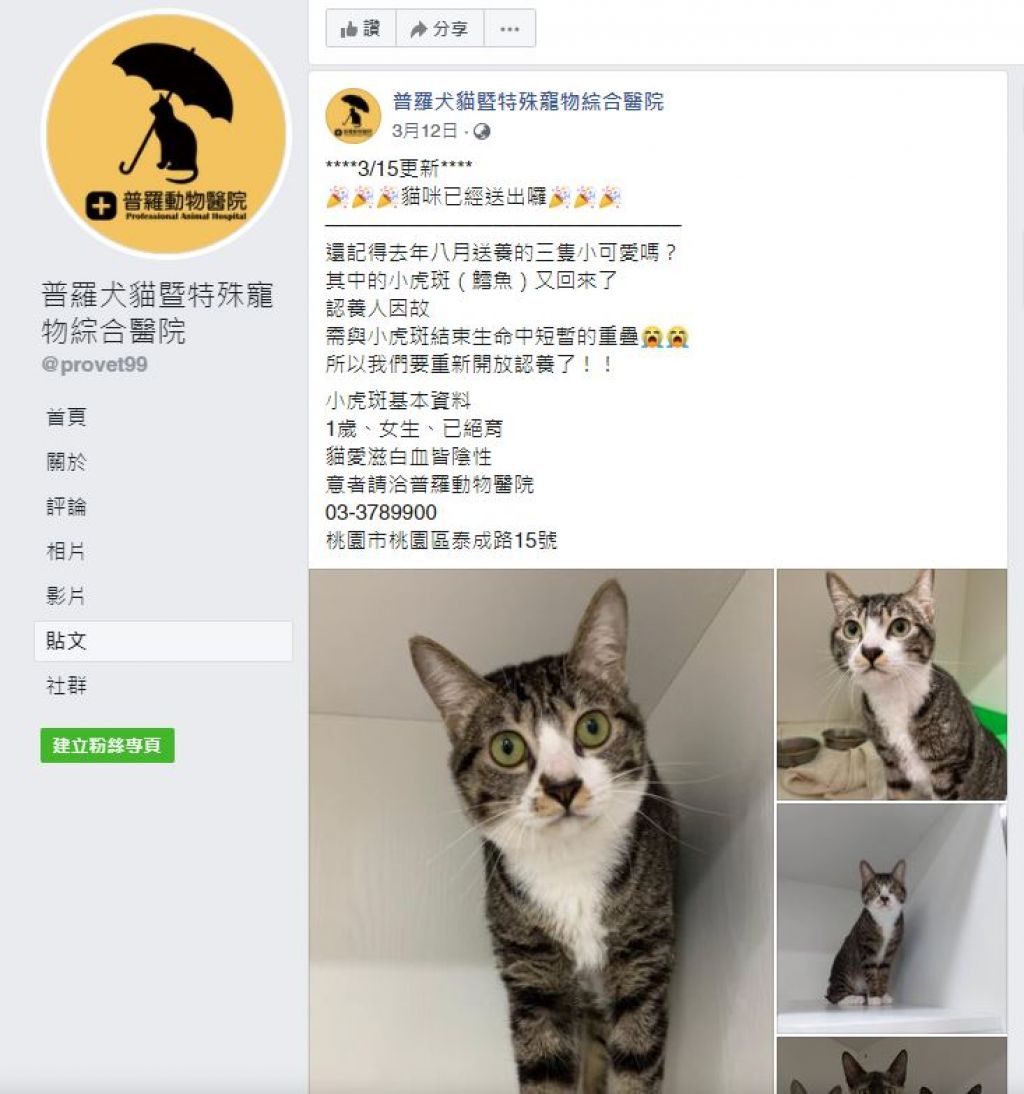Screen dimensions: 1024x1094
Task: Open the 3月12日 post timestamp
Action: pyautogui.click(x=425, y=131)
